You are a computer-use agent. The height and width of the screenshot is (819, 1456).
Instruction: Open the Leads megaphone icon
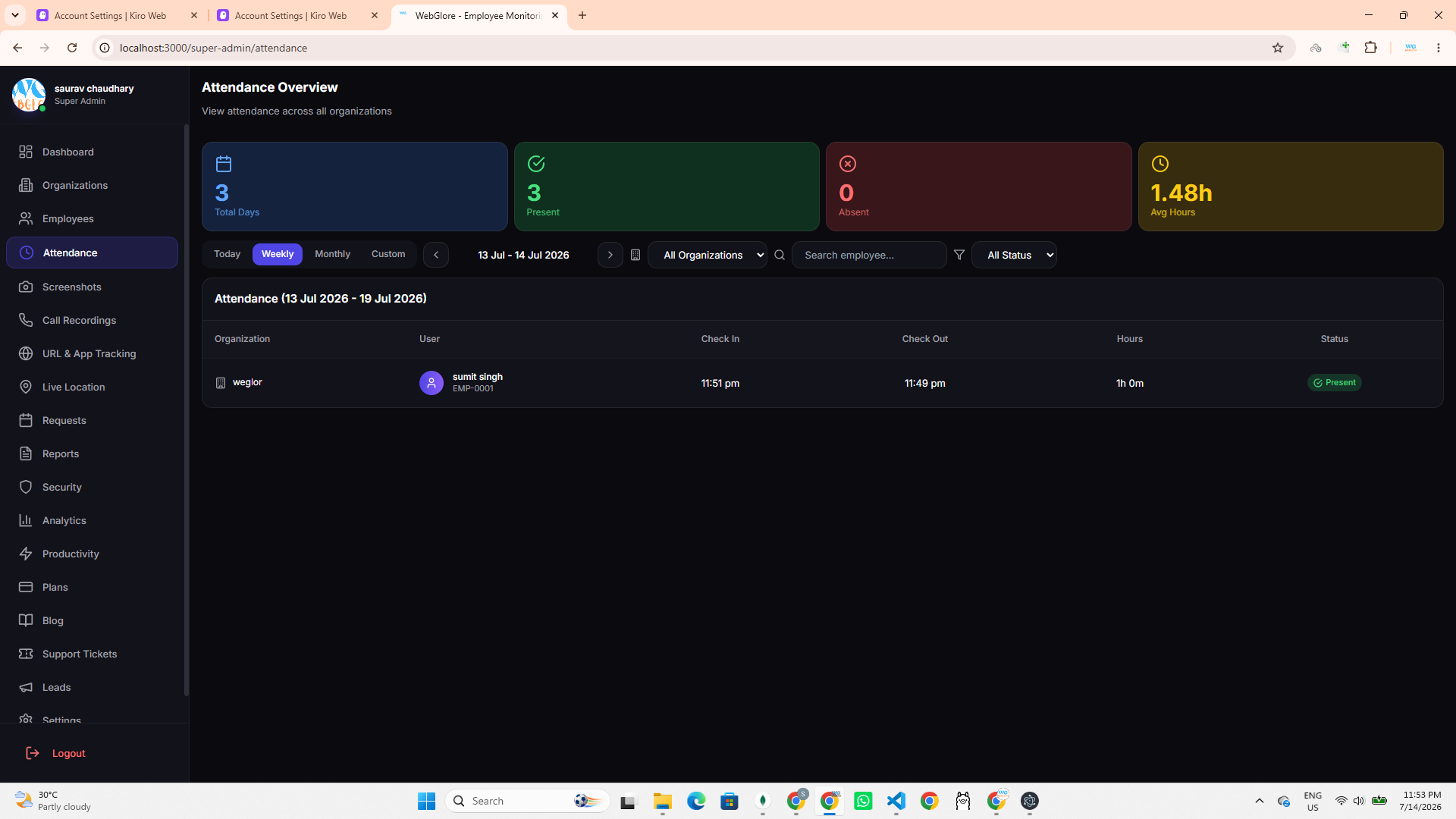26,687
